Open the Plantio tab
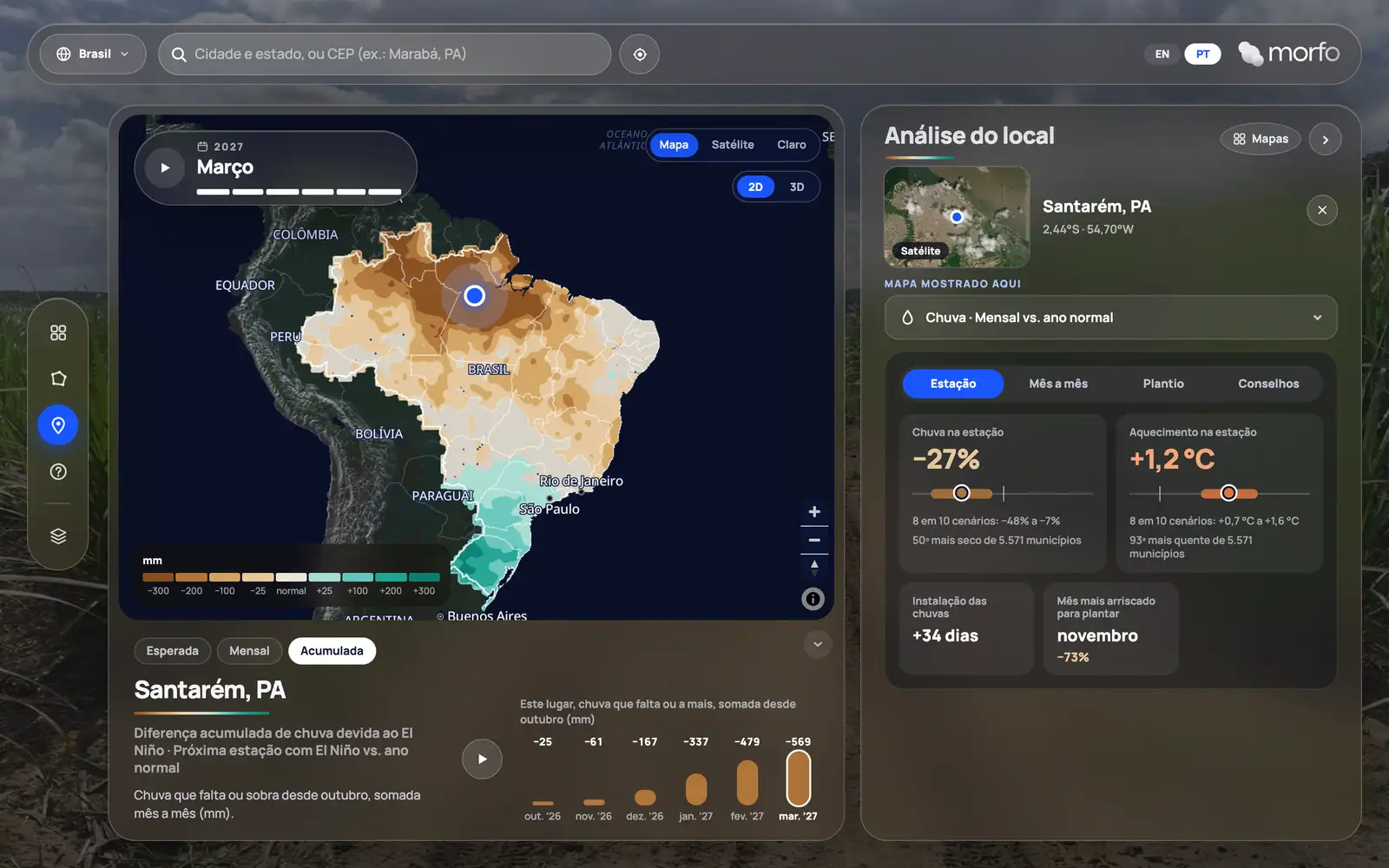The width and height of the screenshot is (1389, 868). (x=1163, y=384)
